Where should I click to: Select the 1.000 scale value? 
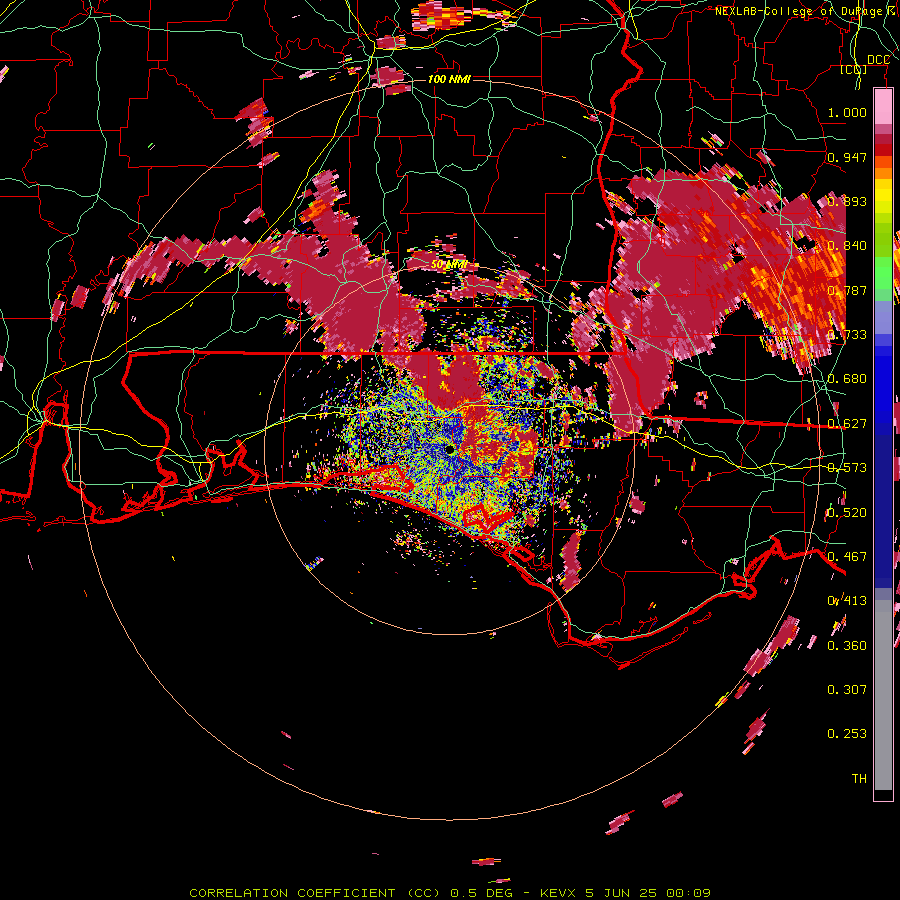point(847,112)
